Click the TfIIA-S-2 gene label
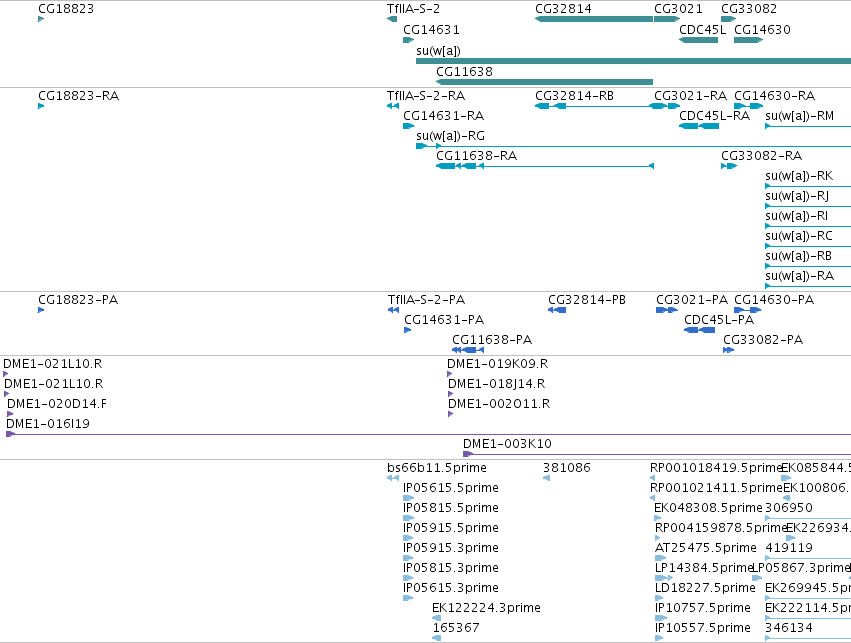Screen dimensions: 851x643 point(413,9)
